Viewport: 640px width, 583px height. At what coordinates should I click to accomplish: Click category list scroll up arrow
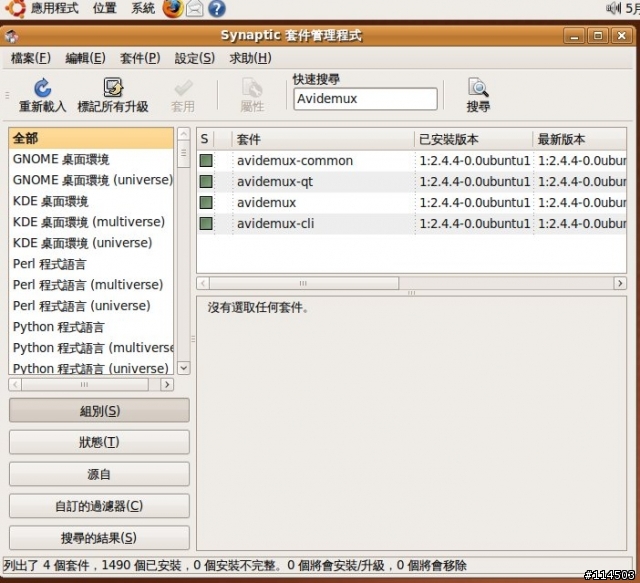click(x=184, y=134)
